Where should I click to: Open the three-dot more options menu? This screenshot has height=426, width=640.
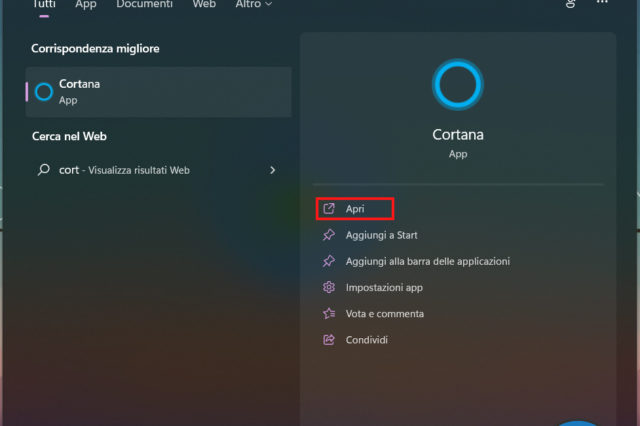[x=601, y=5]
